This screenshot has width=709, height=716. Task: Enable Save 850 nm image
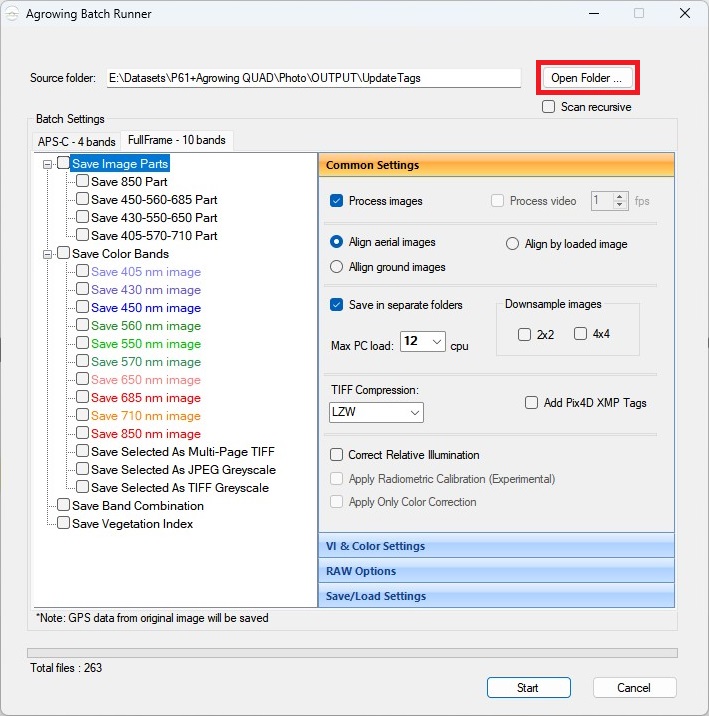coord(82,433)
